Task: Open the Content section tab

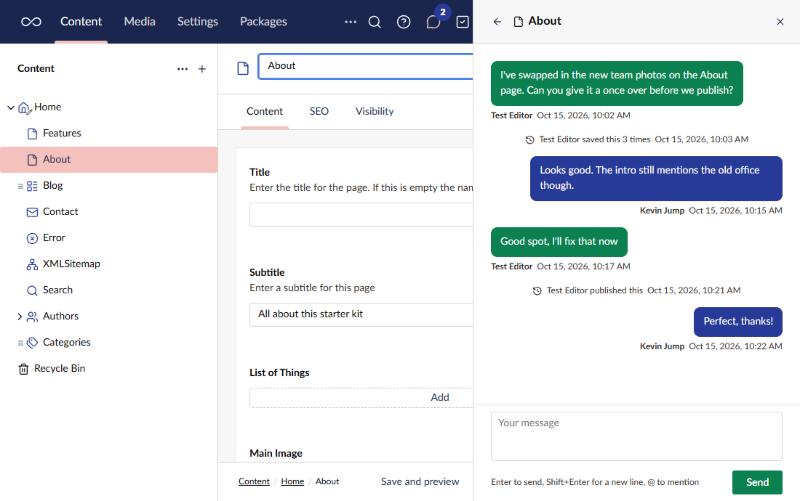Action: [81, 21]
